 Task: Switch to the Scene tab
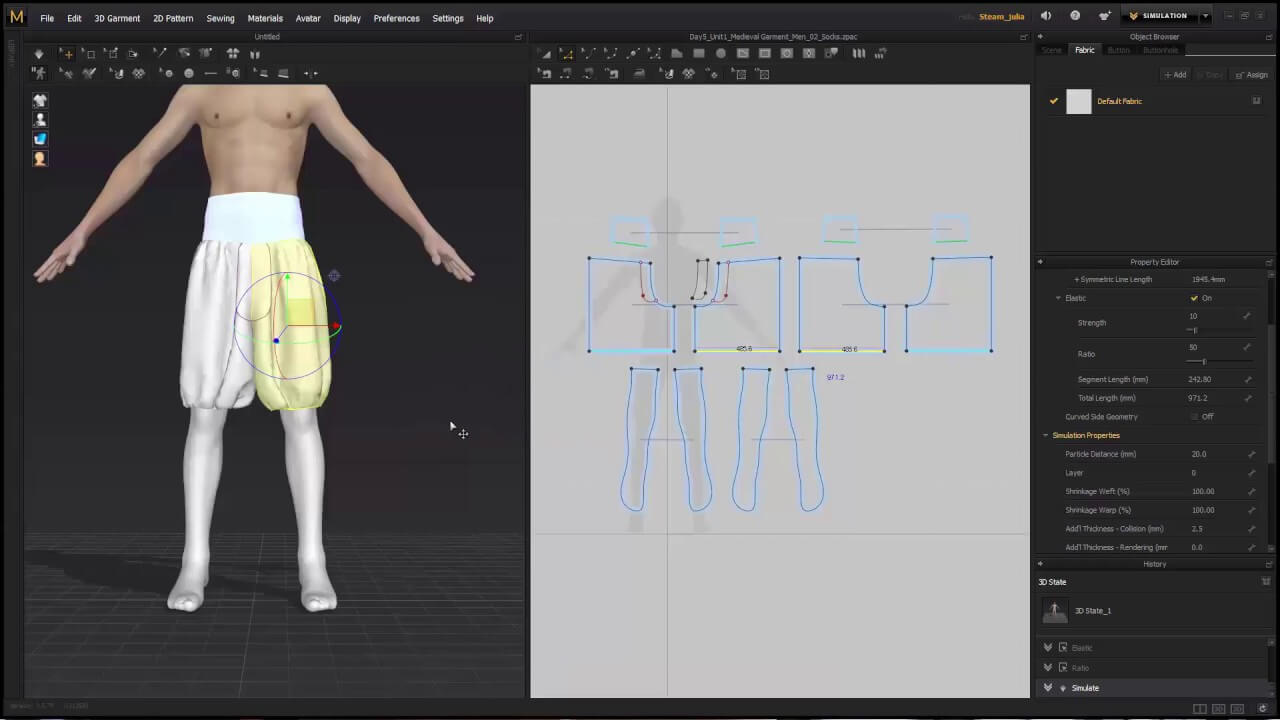click(1052, 50)
